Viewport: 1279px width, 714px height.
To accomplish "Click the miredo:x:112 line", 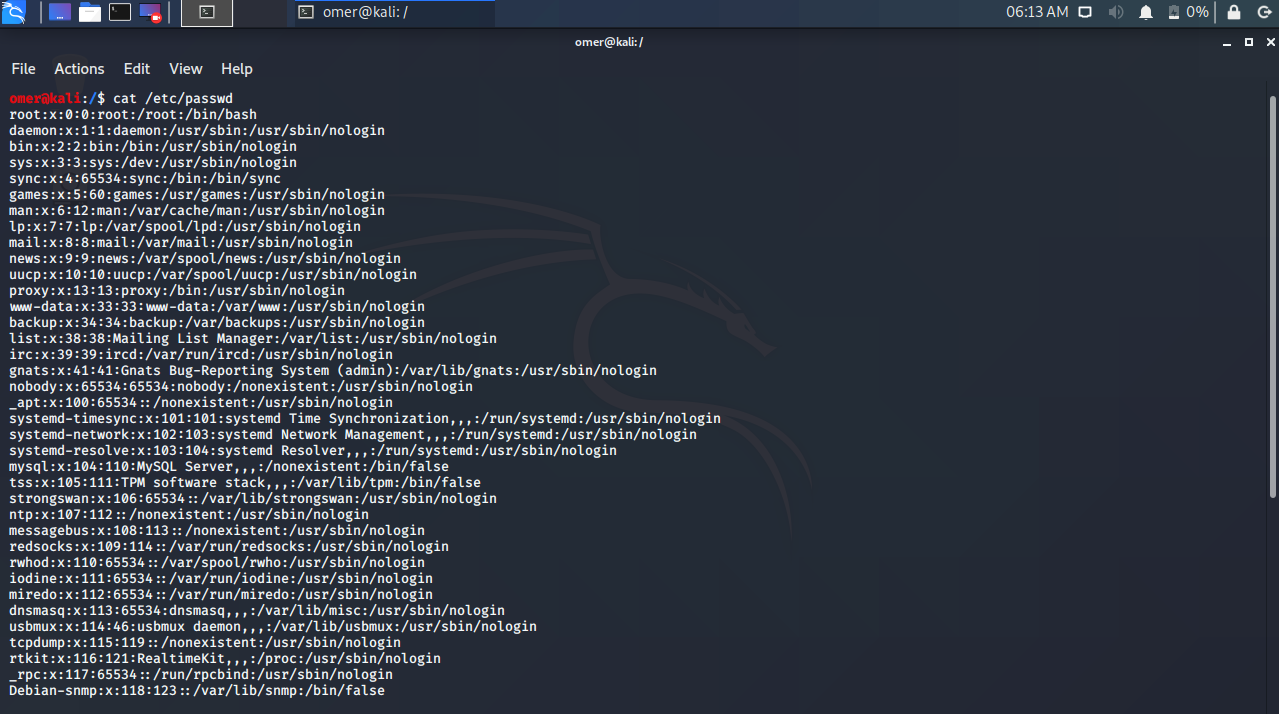I will coord(221,594).
